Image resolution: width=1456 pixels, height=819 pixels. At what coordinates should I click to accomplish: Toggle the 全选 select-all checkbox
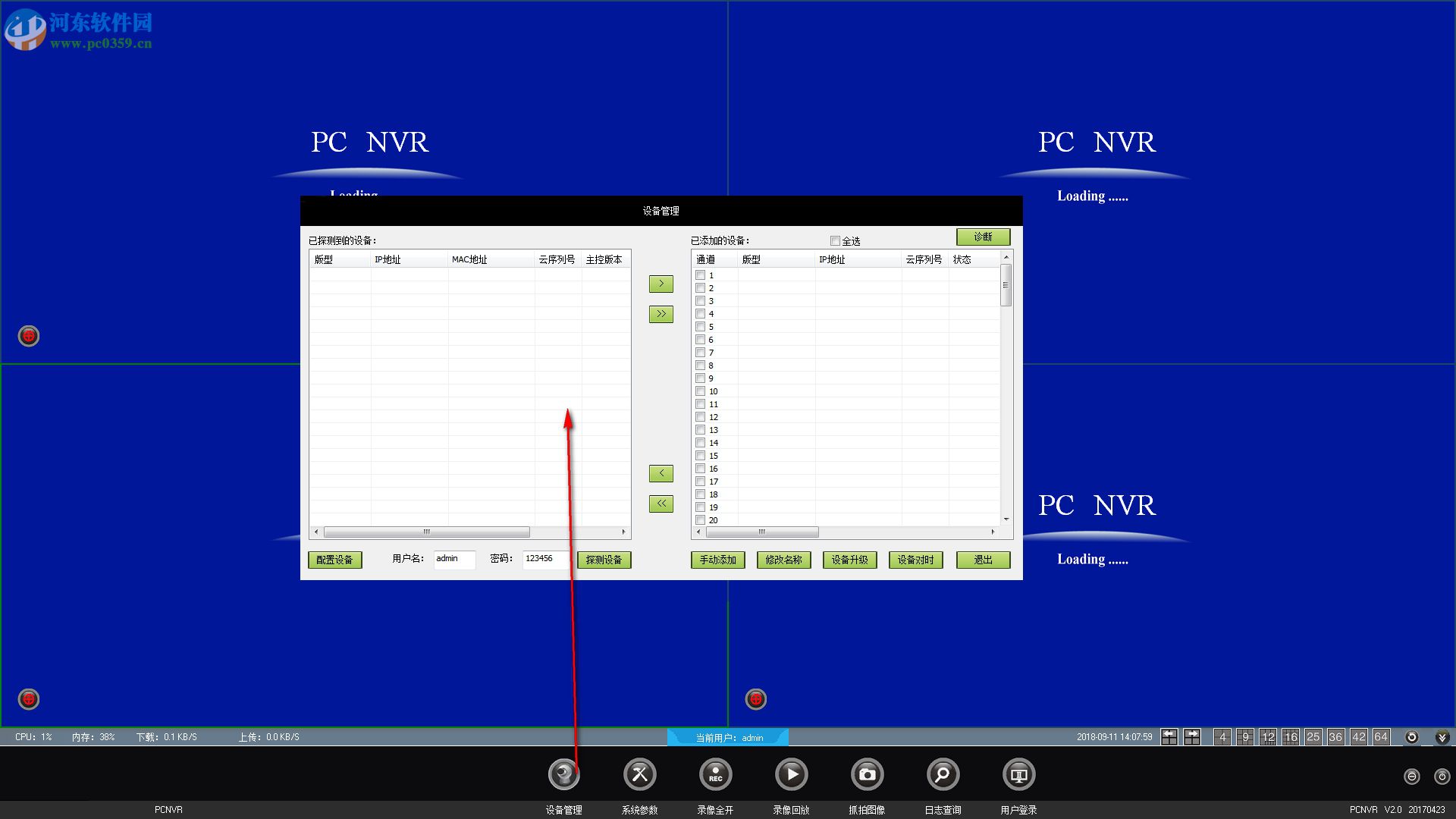[x=835, y=241]
